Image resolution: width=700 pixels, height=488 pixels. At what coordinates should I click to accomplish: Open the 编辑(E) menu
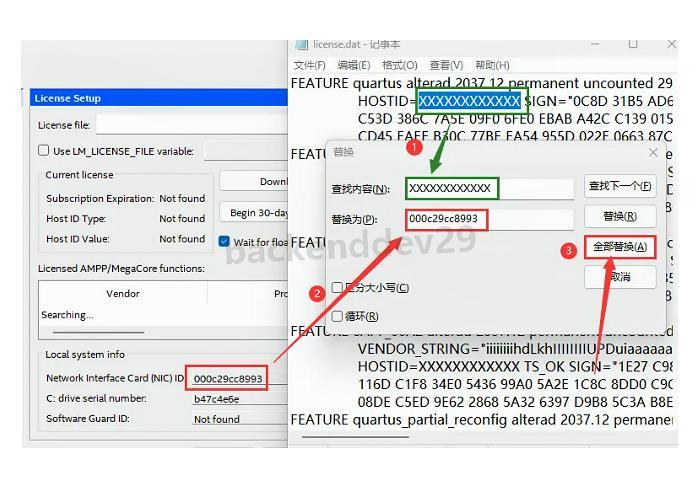click(353, 65)
